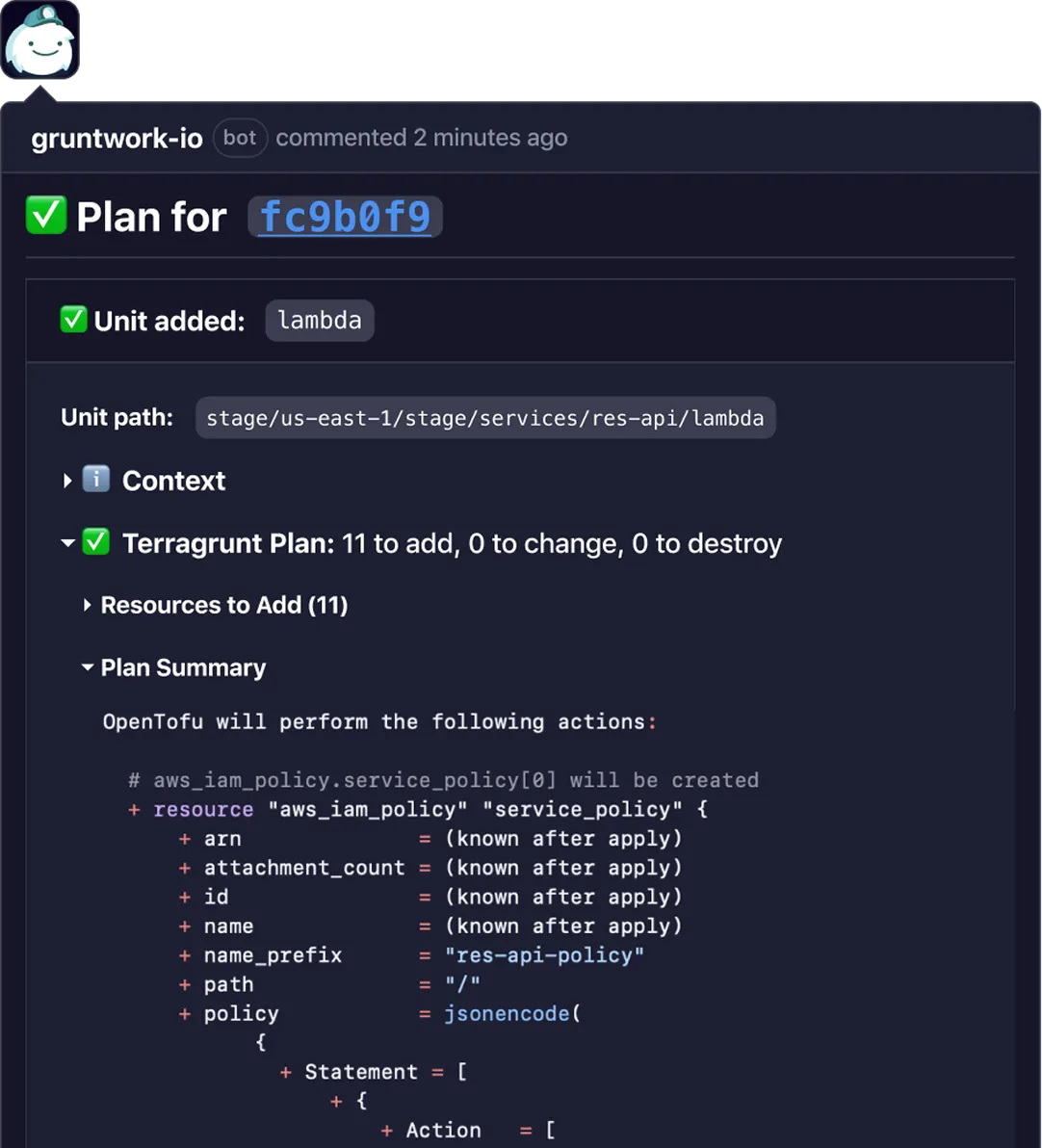The width and height of the screenshot is (1042, 1148).
Task: Open gruntwork-io author profile link
Action: pyautogui.click(x=117, y=138)
